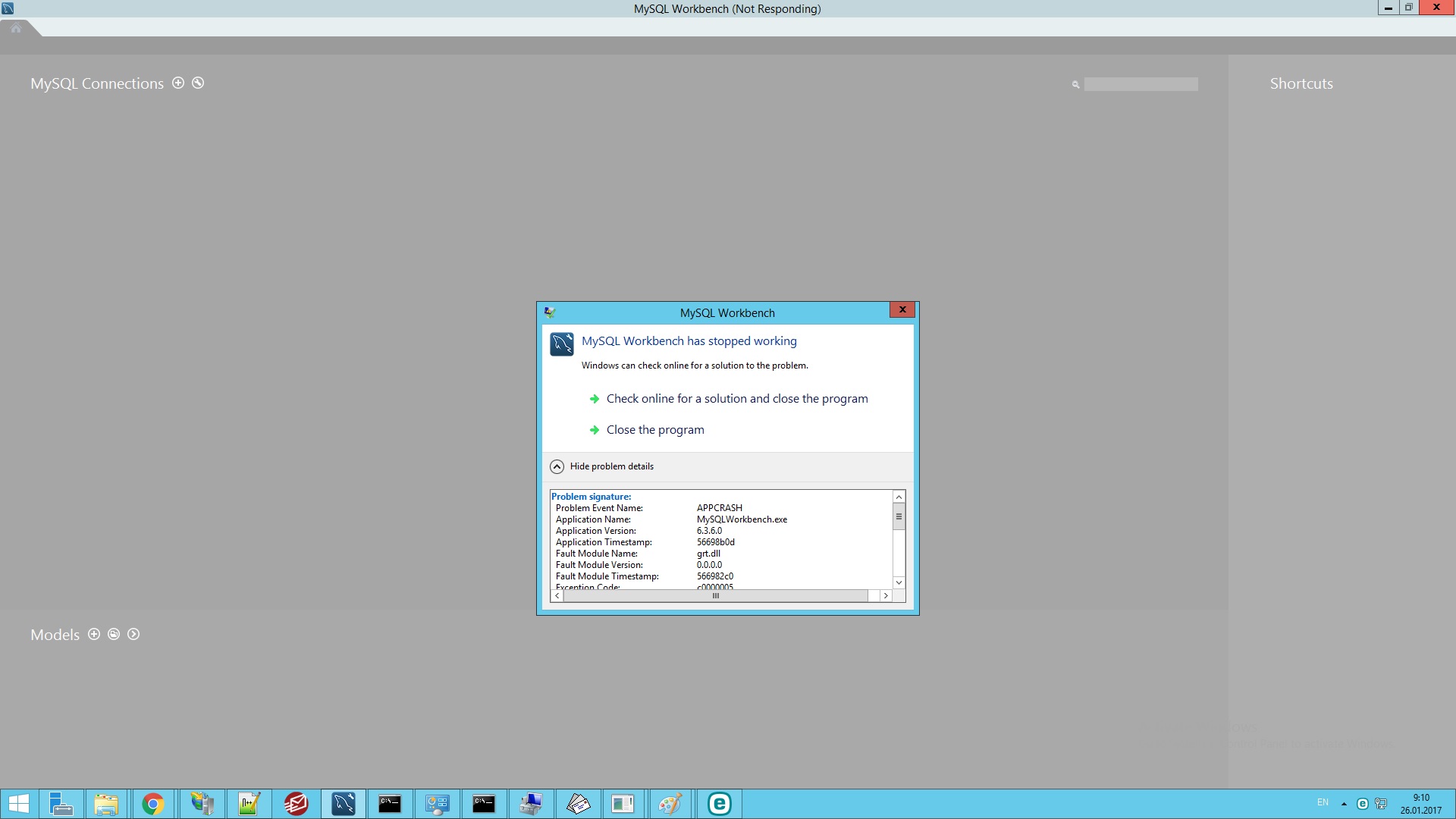Viewport: 1456px width, 819px height.
Task: Open the clock showing 9:10
Action: [1421, 804]
